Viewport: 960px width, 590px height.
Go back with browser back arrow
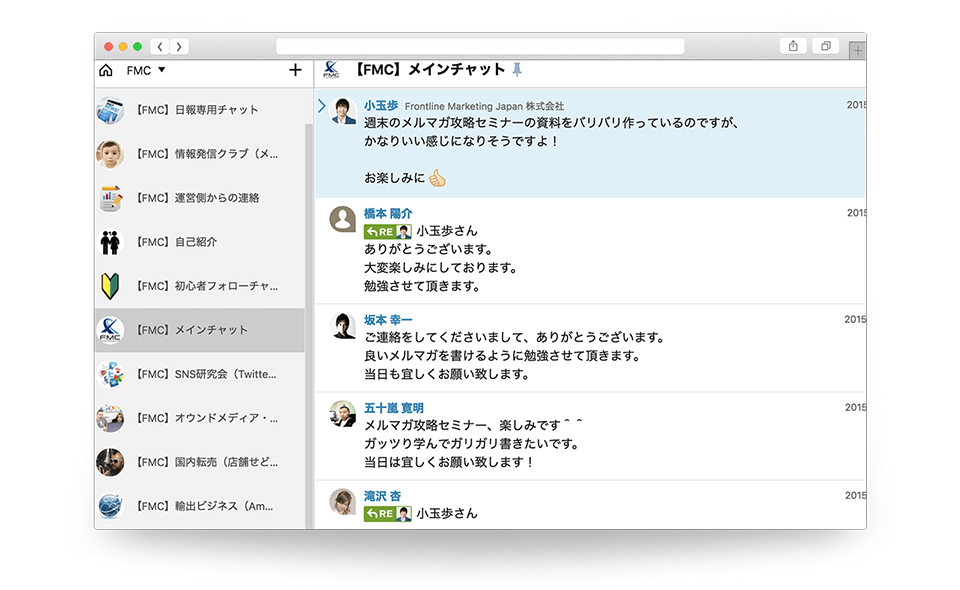click(x=160, y=46)
